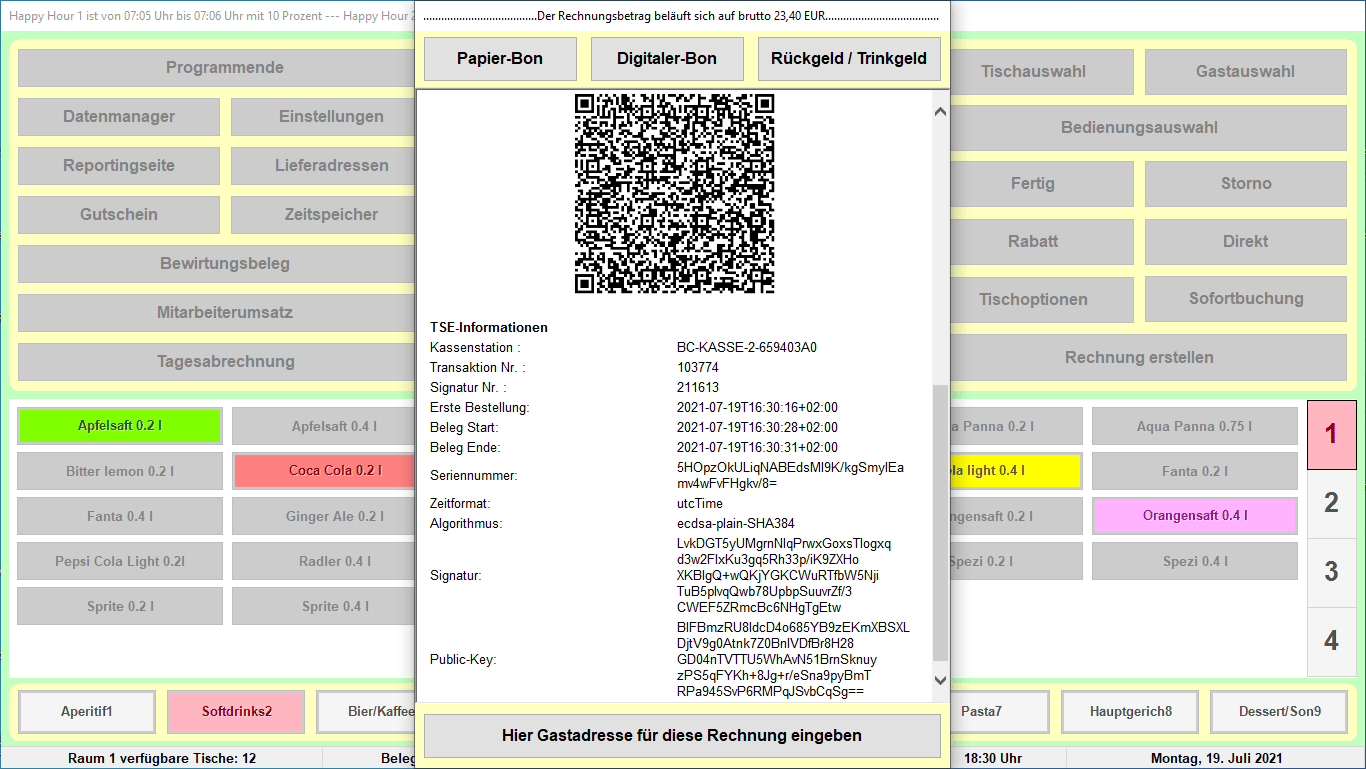Add Orangensaft 0.4 l
1366x769 pixels.
coord(1195,516)
